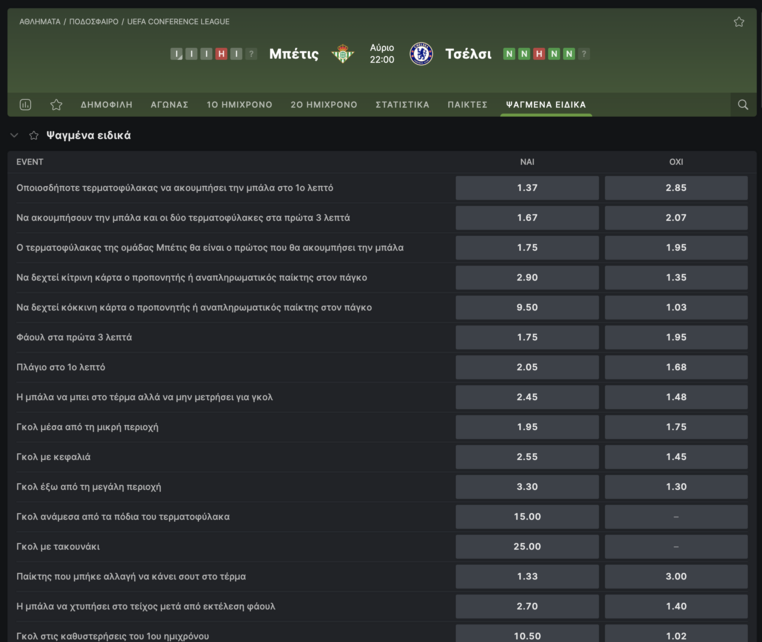Bet 3.30 goal outside the box
Screen dimensions: 762x642
[527, 486]
